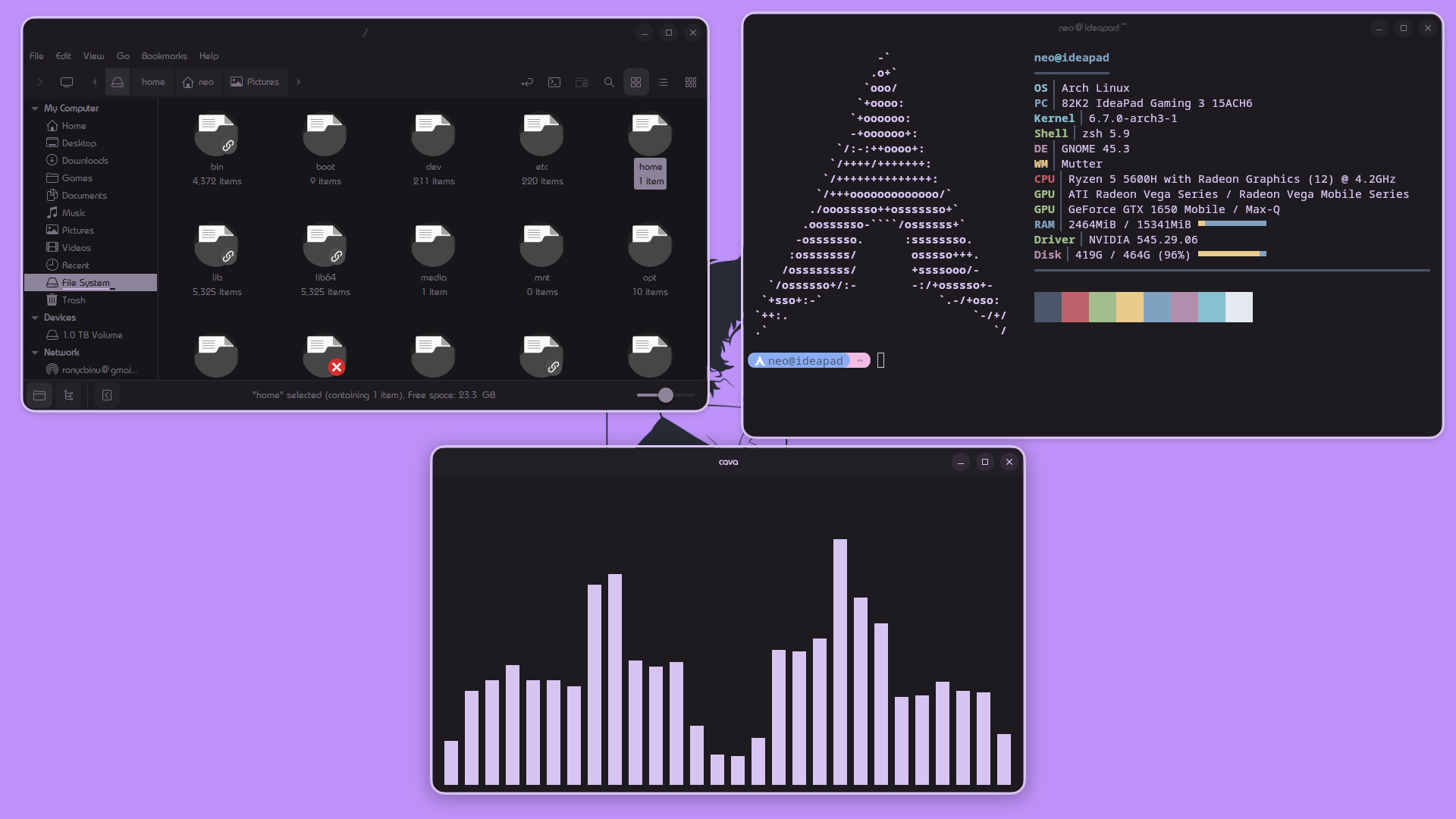This screenshot has height=819, width=1456.
Task: Show tree view in sidebar
Action: (x=68, y=395)
